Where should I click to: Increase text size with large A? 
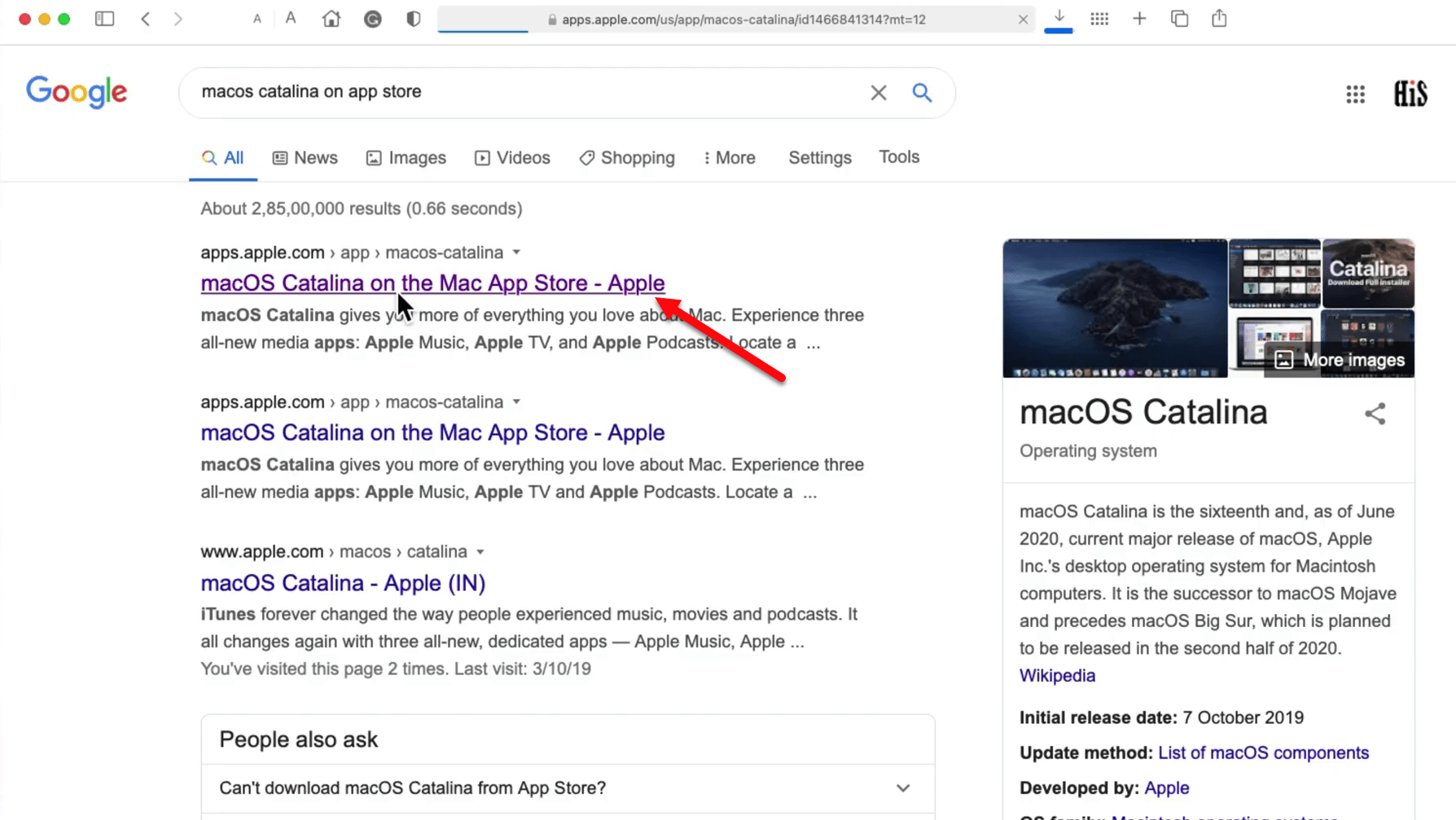coord(290,18)
